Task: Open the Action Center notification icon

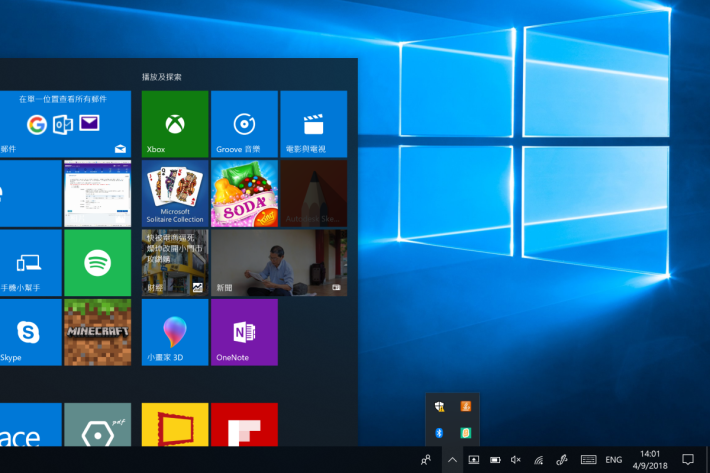Action: (x=688, y=460)
